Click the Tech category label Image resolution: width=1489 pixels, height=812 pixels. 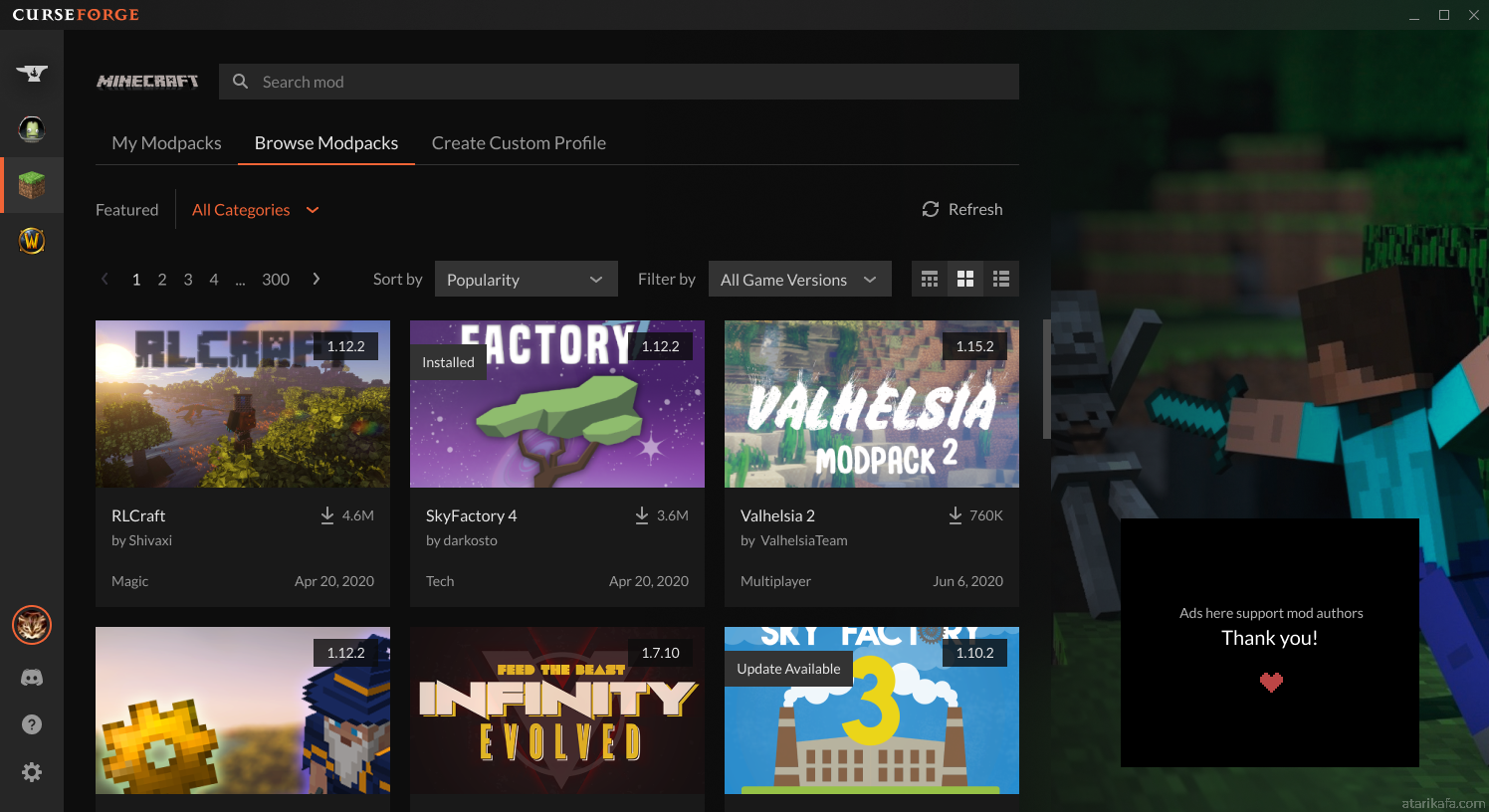tap(440, 581)
